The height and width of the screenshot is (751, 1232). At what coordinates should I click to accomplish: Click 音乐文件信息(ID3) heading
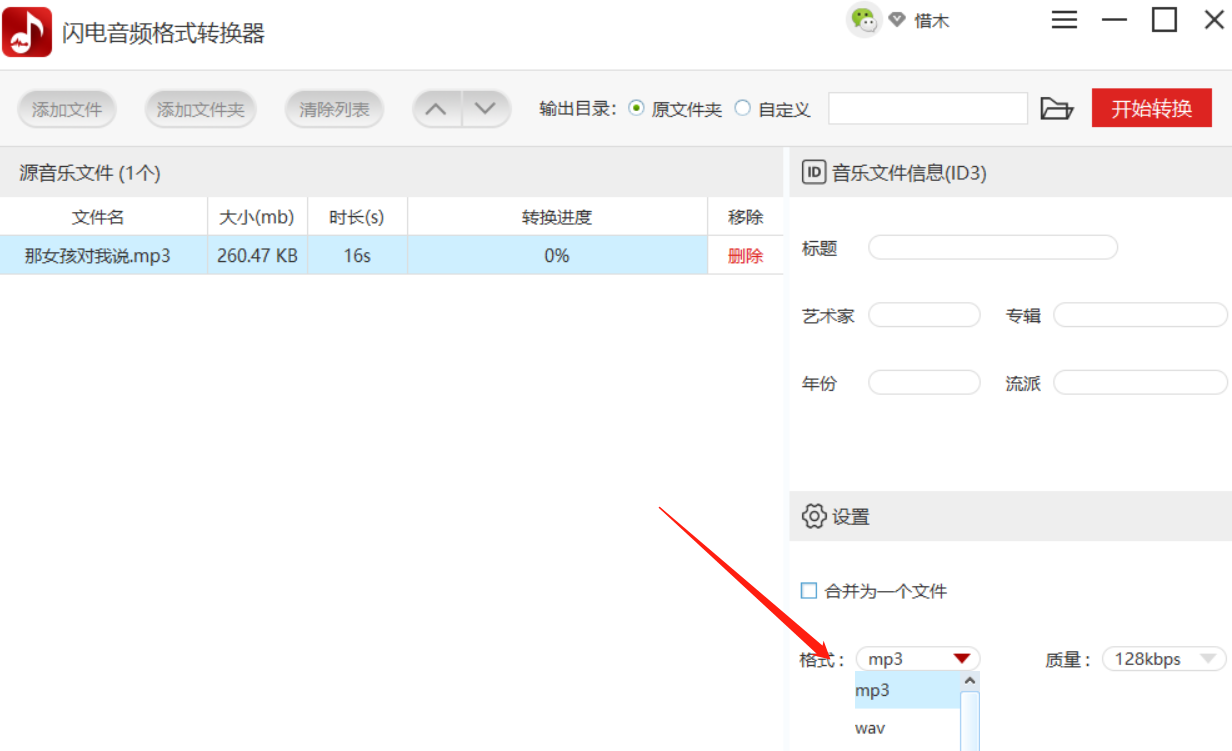point(909,173)
